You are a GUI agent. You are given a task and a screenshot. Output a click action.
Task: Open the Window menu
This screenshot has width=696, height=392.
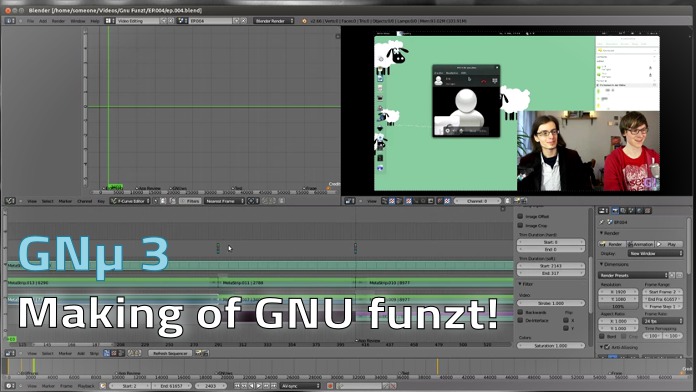[77, 21]
